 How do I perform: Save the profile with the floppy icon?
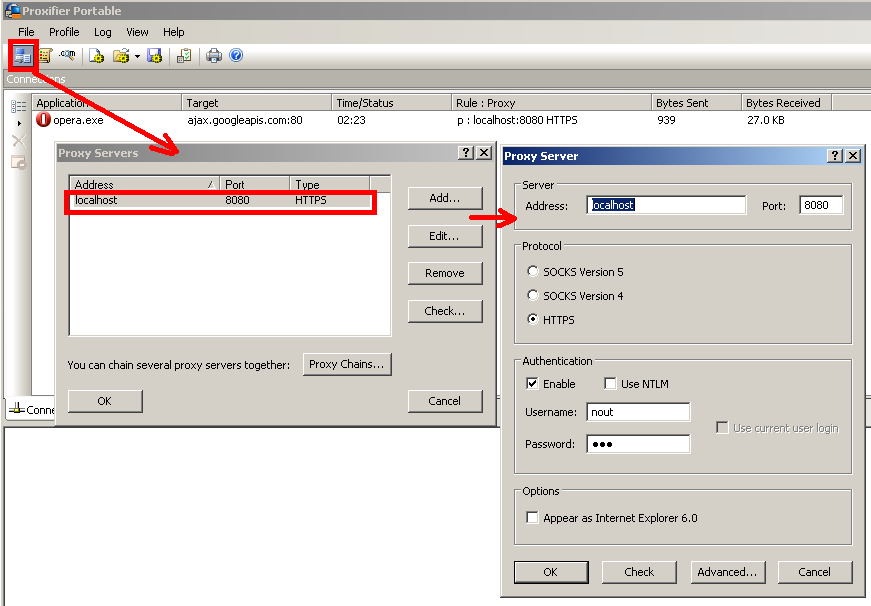click(x=154, y=56)
